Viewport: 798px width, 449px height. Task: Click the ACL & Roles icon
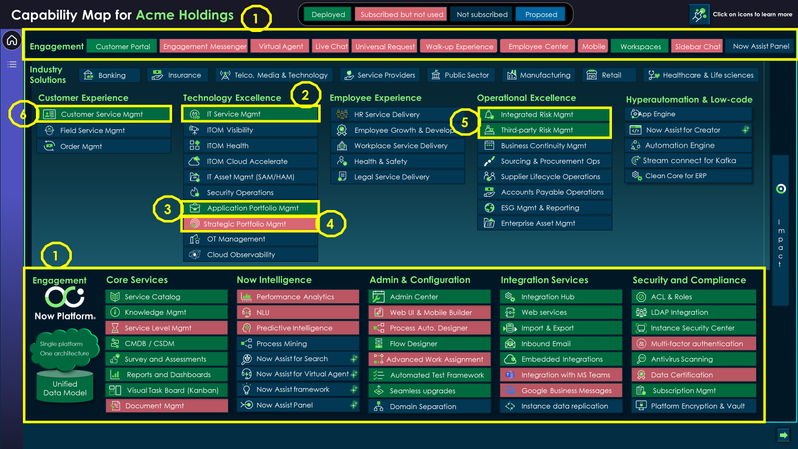pos(641,297)
